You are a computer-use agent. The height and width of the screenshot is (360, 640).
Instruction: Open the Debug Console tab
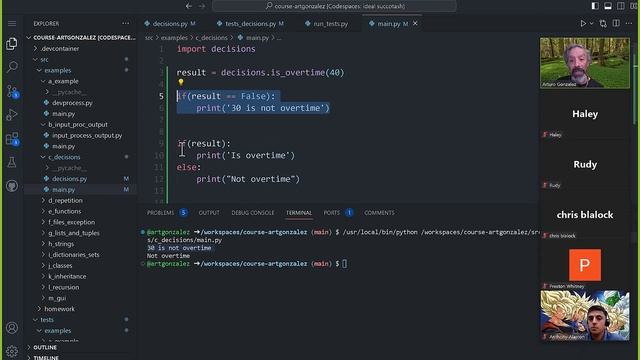[253, 213]
